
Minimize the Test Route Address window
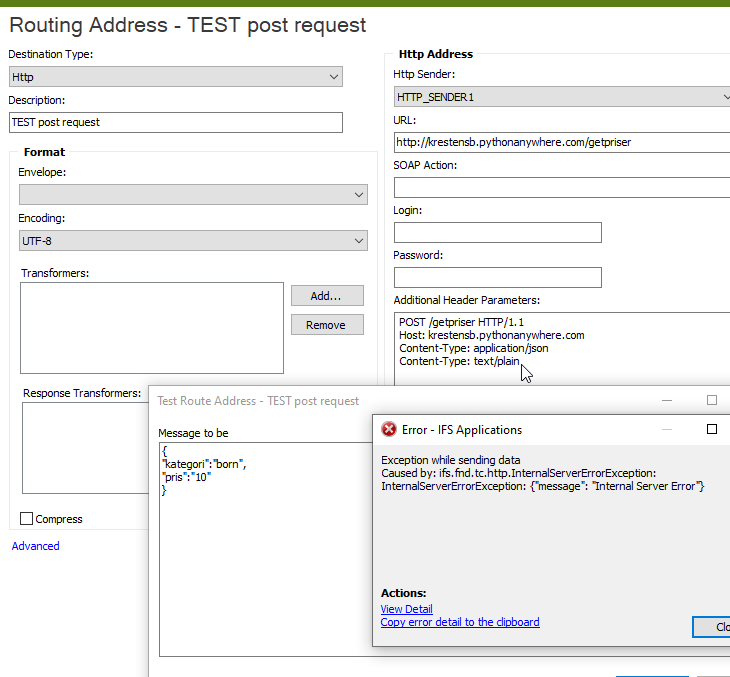pos(667,400)
